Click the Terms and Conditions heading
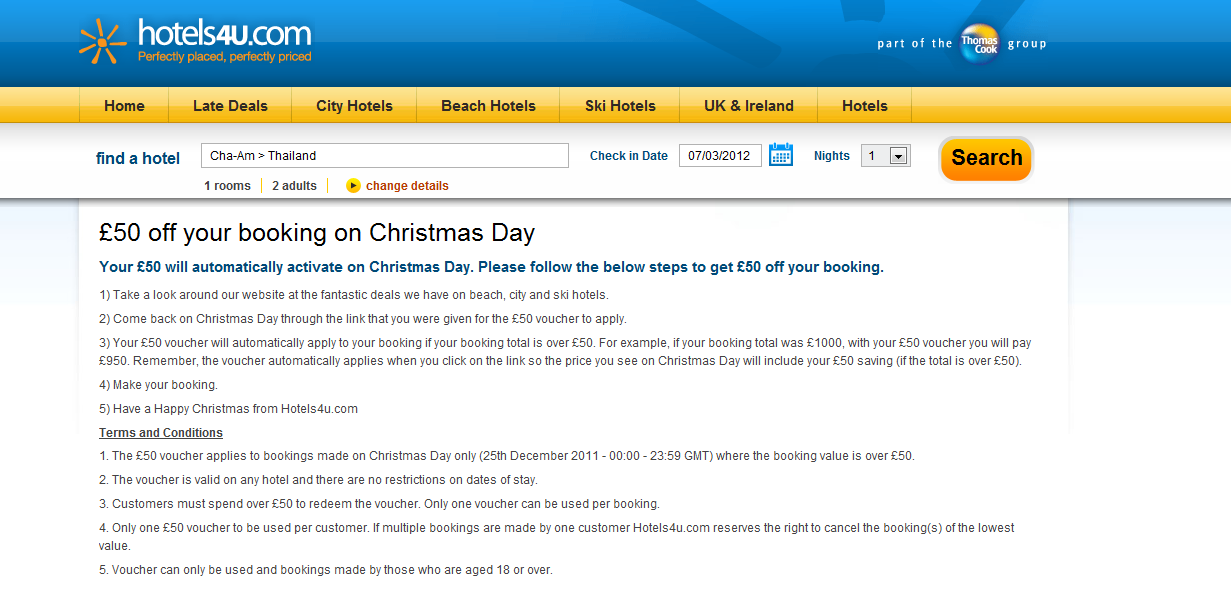Screen dimensions: 1231x603 161,433
